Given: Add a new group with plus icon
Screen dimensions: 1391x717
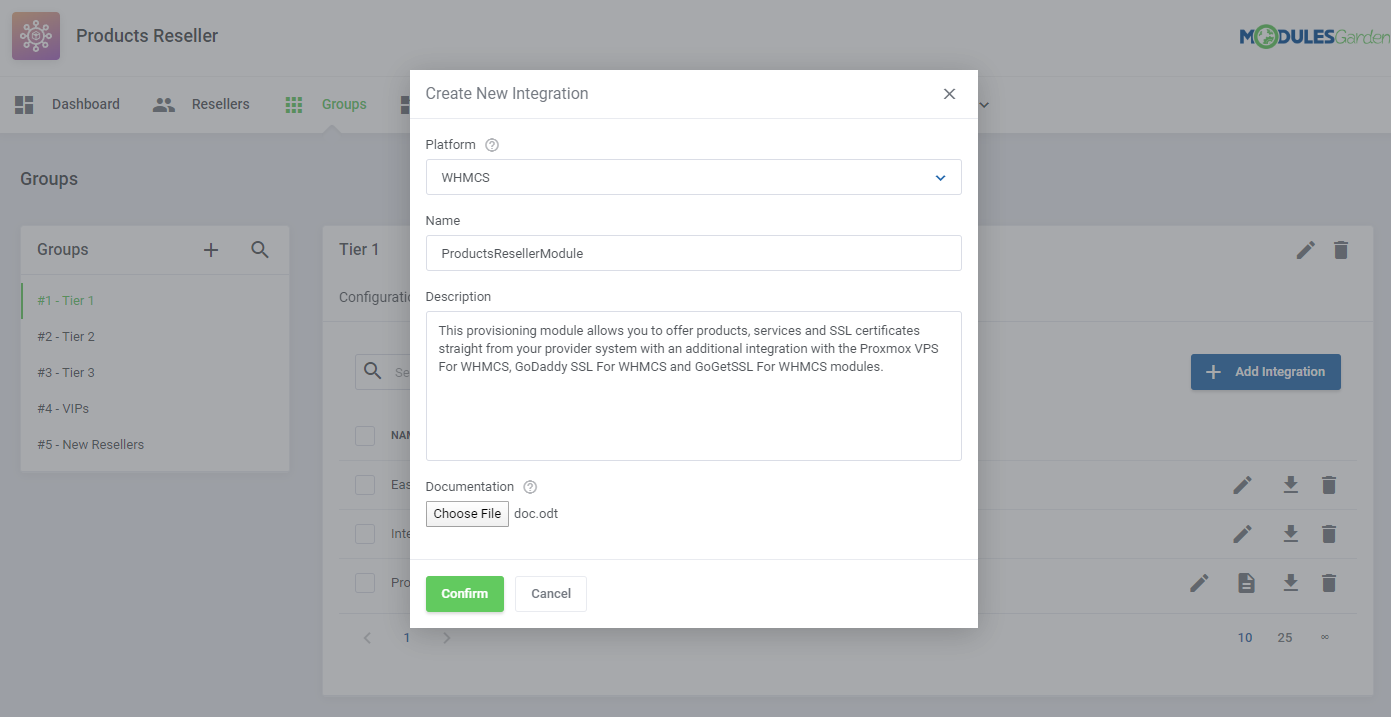Looking at the screenshot, I should 211,250.
